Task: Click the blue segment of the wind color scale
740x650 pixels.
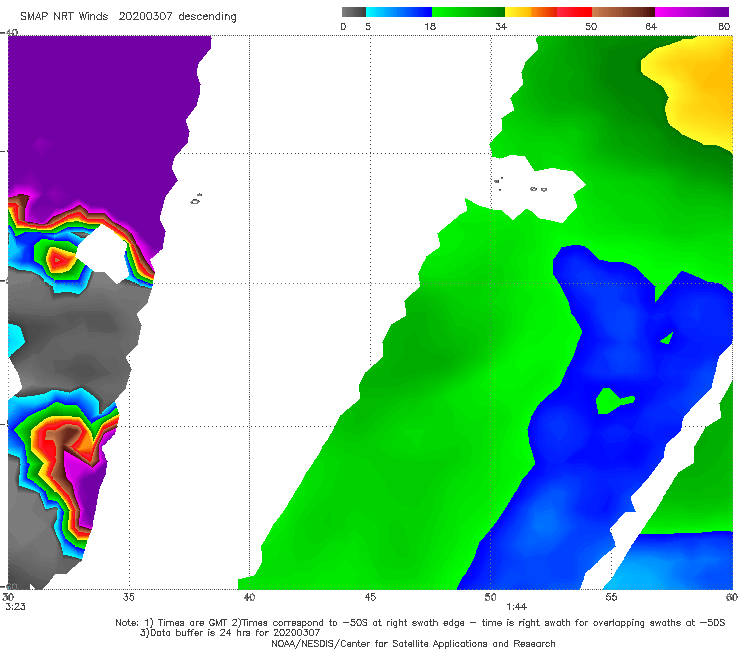Action: pos(399,12)
